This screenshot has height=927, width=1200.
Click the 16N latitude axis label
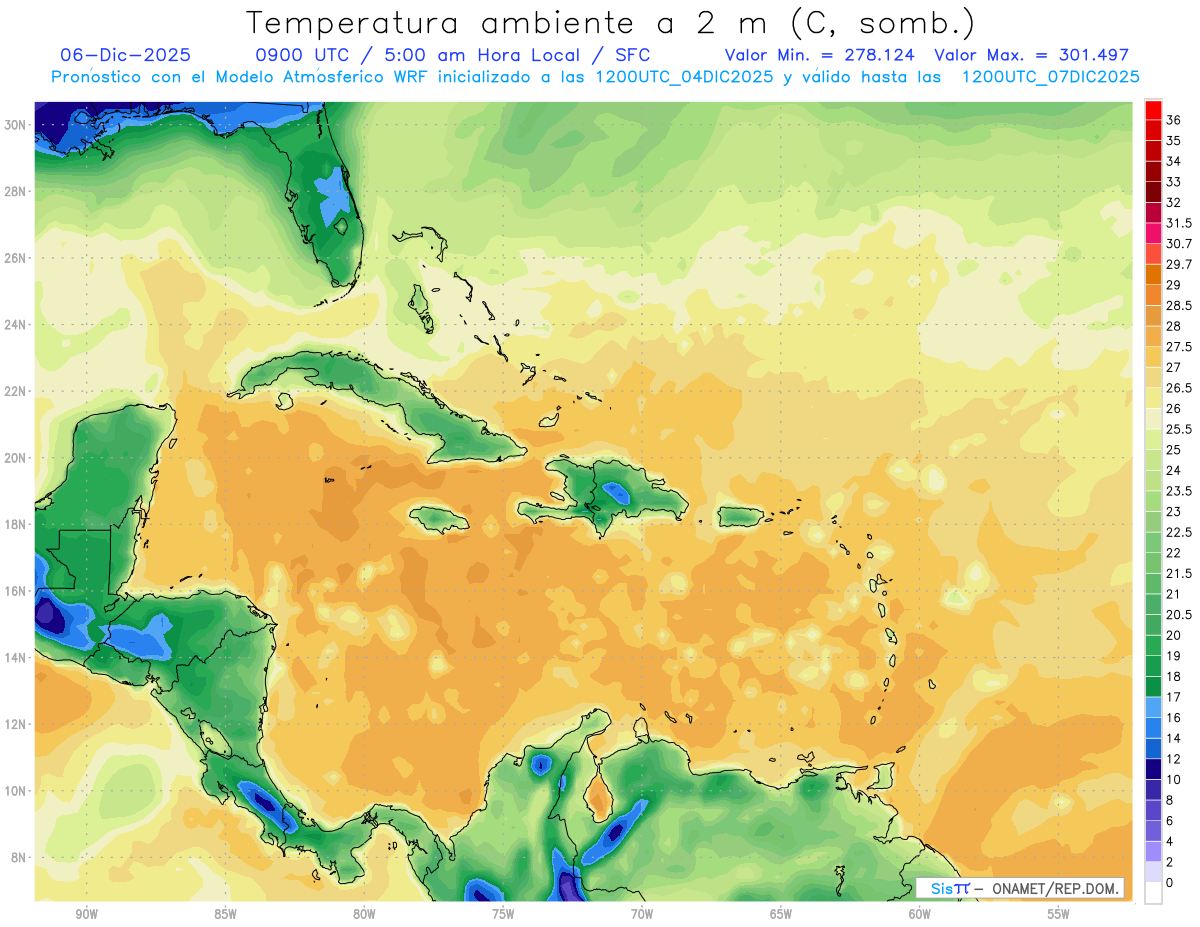tap(15, 591)
